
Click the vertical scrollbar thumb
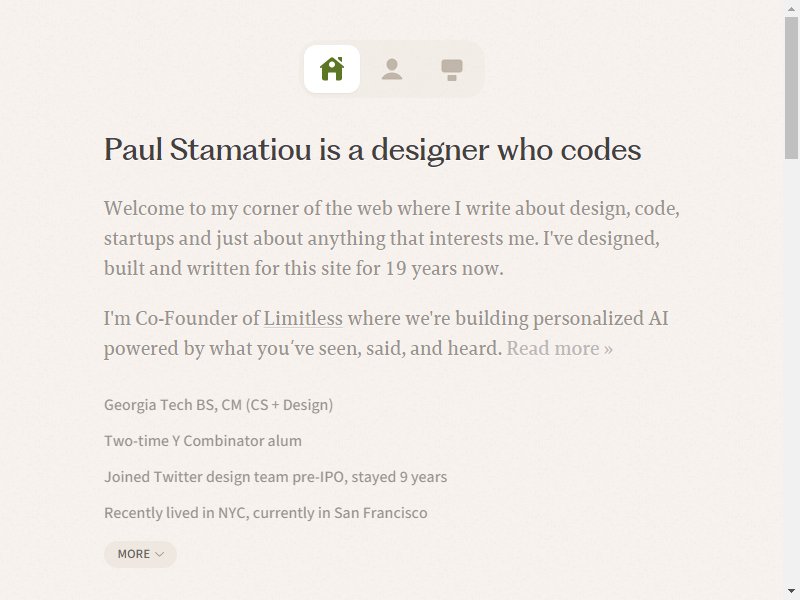point(791,88)
